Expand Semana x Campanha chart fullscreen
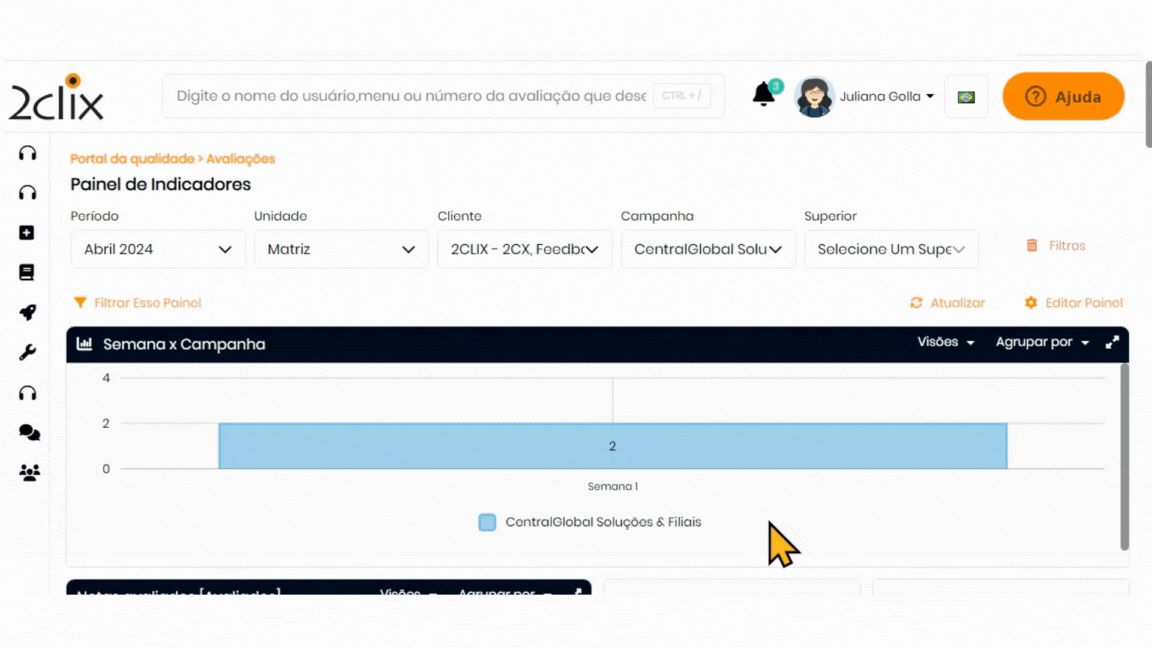Screen dimensions: 1152x648 [1112, 343]
